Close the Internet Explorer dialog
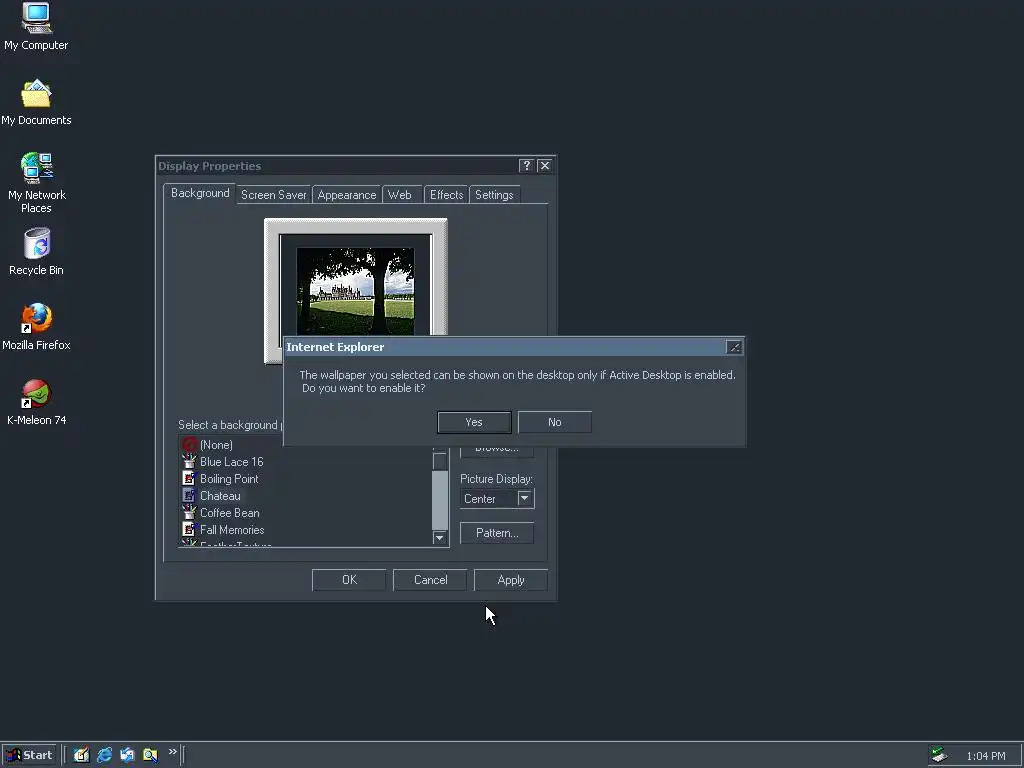This screenshot has height=768, width=1024. coord(733,347)
